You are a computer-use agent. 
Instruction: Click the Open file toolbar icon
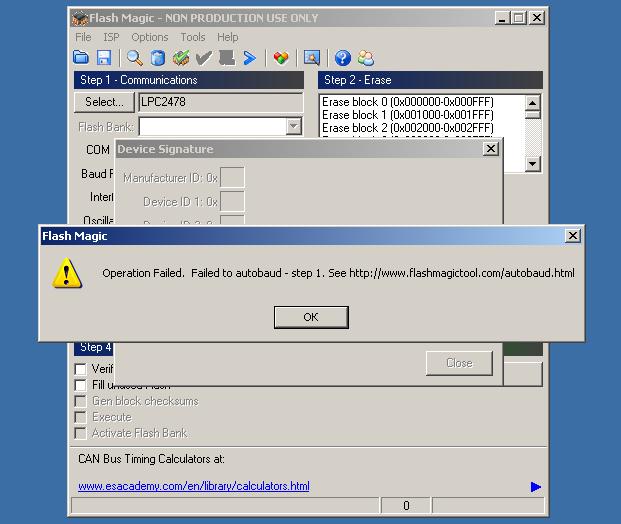[81, 58]
